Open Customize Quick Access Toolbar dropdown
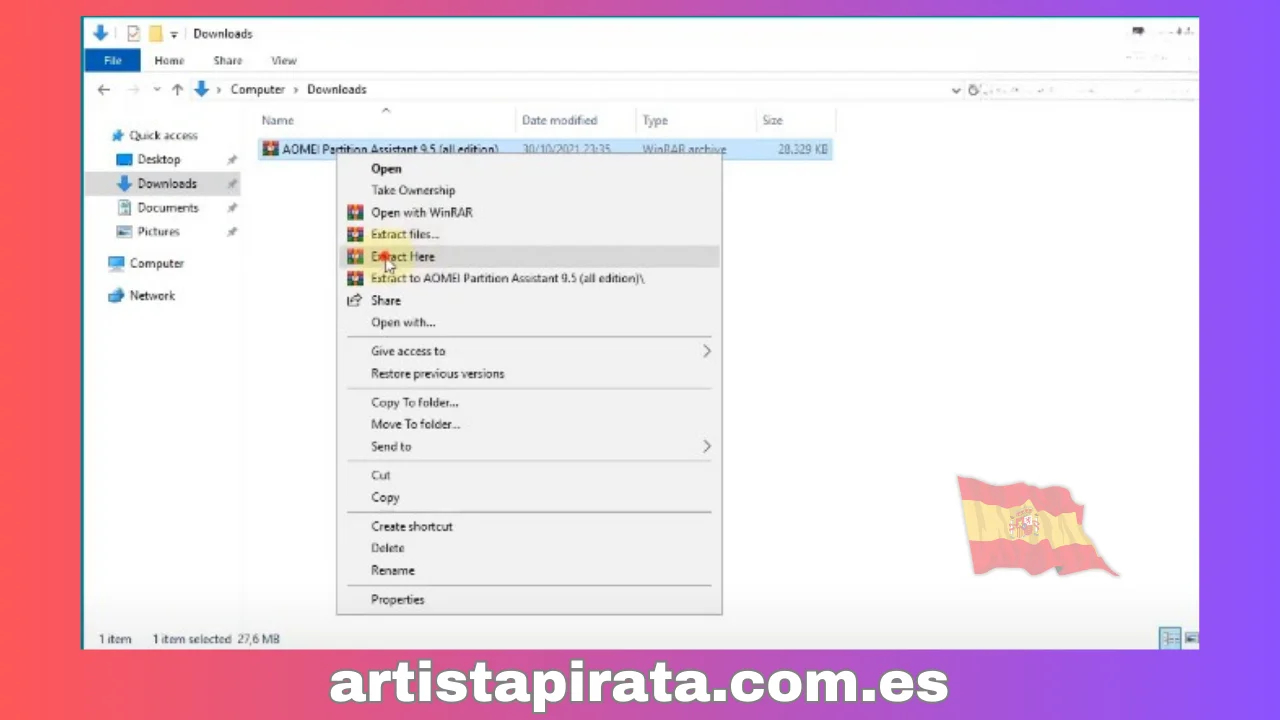The height and width of the screenshot is (720, 1280). [x=174, y=34]
